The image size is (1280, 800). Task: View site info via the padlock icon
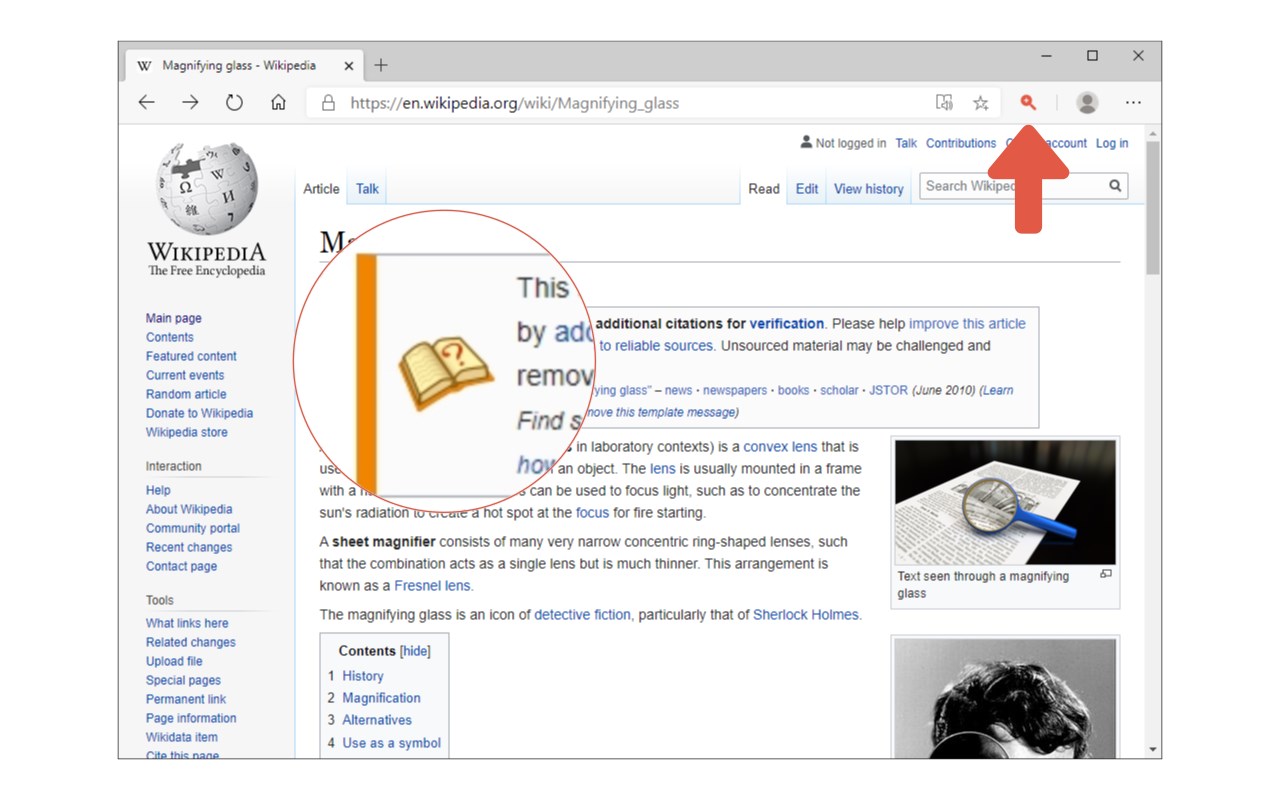[327, 103]
